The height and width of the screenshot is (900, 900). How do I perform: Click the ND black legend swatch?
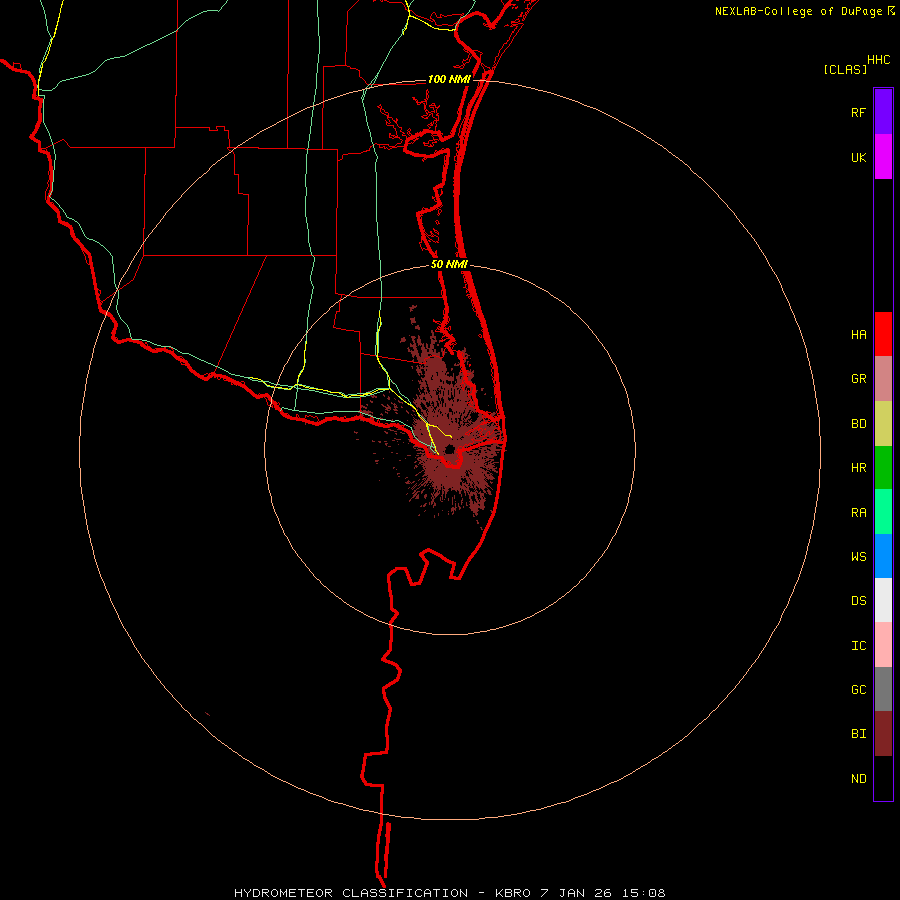pos(883,778)
